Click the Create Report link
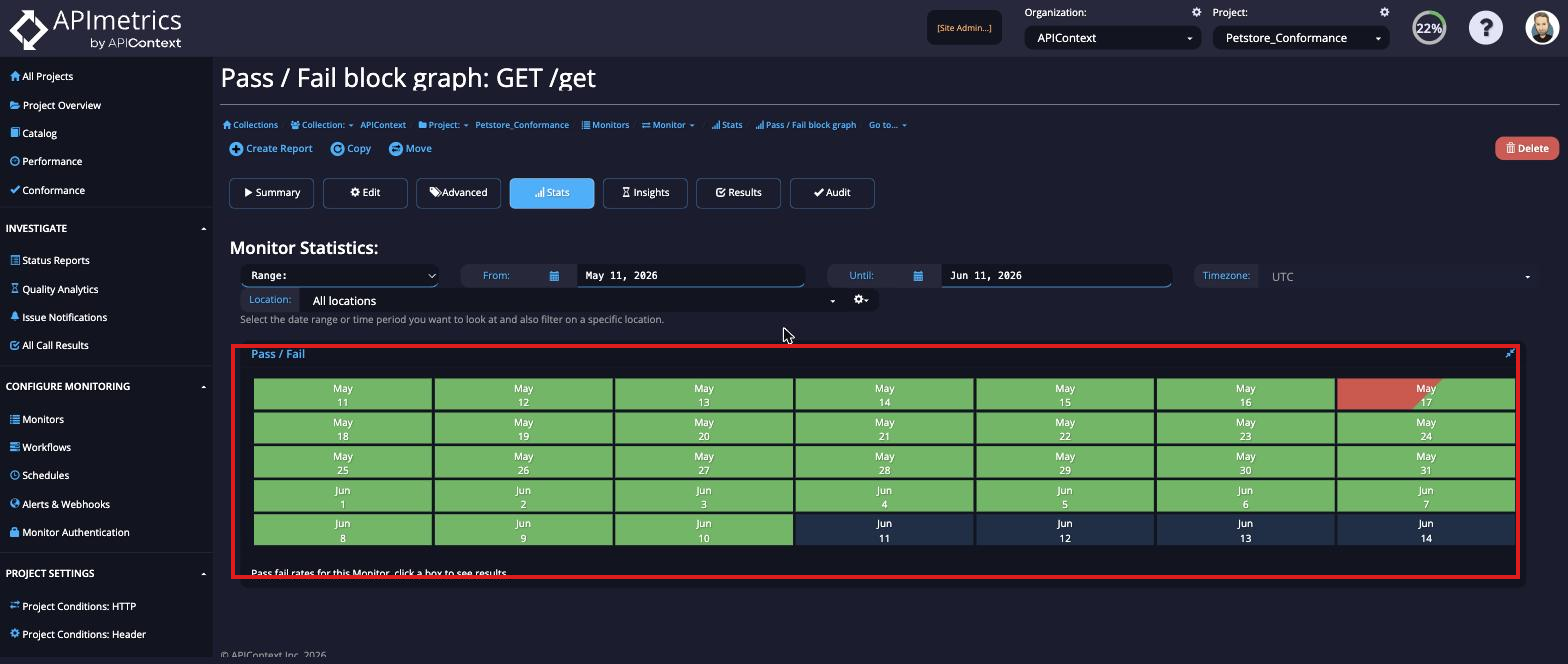 (271, 149)
